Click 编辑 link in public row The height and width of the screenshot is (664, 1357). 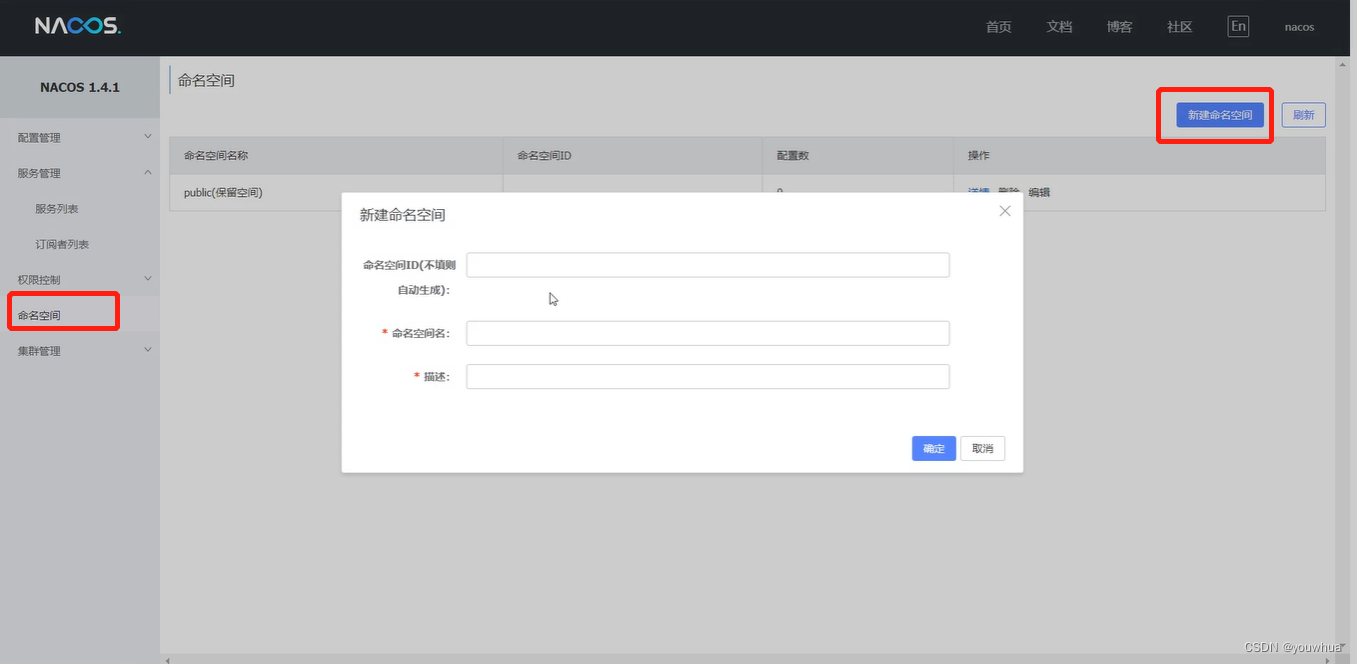1039,193
